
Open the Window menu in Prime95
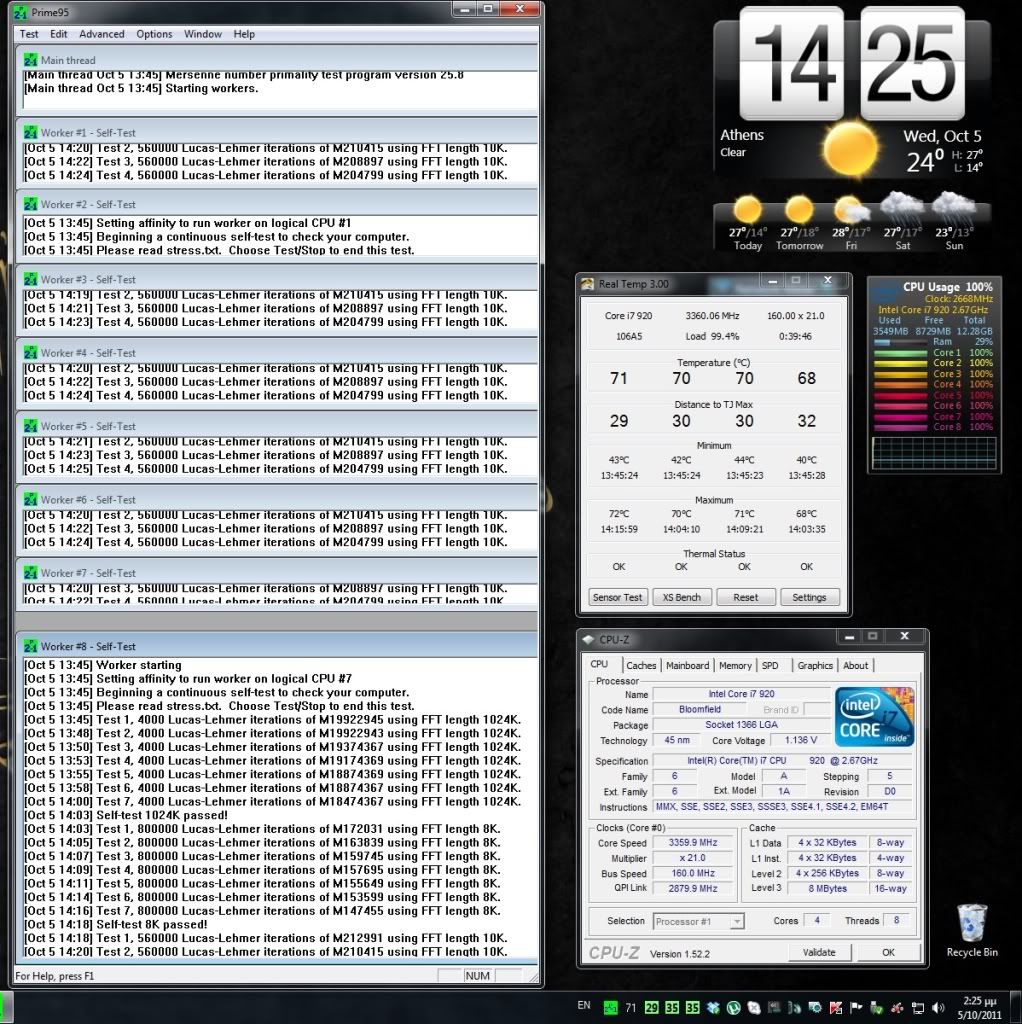pyautogui.click(x=202, y=34)
